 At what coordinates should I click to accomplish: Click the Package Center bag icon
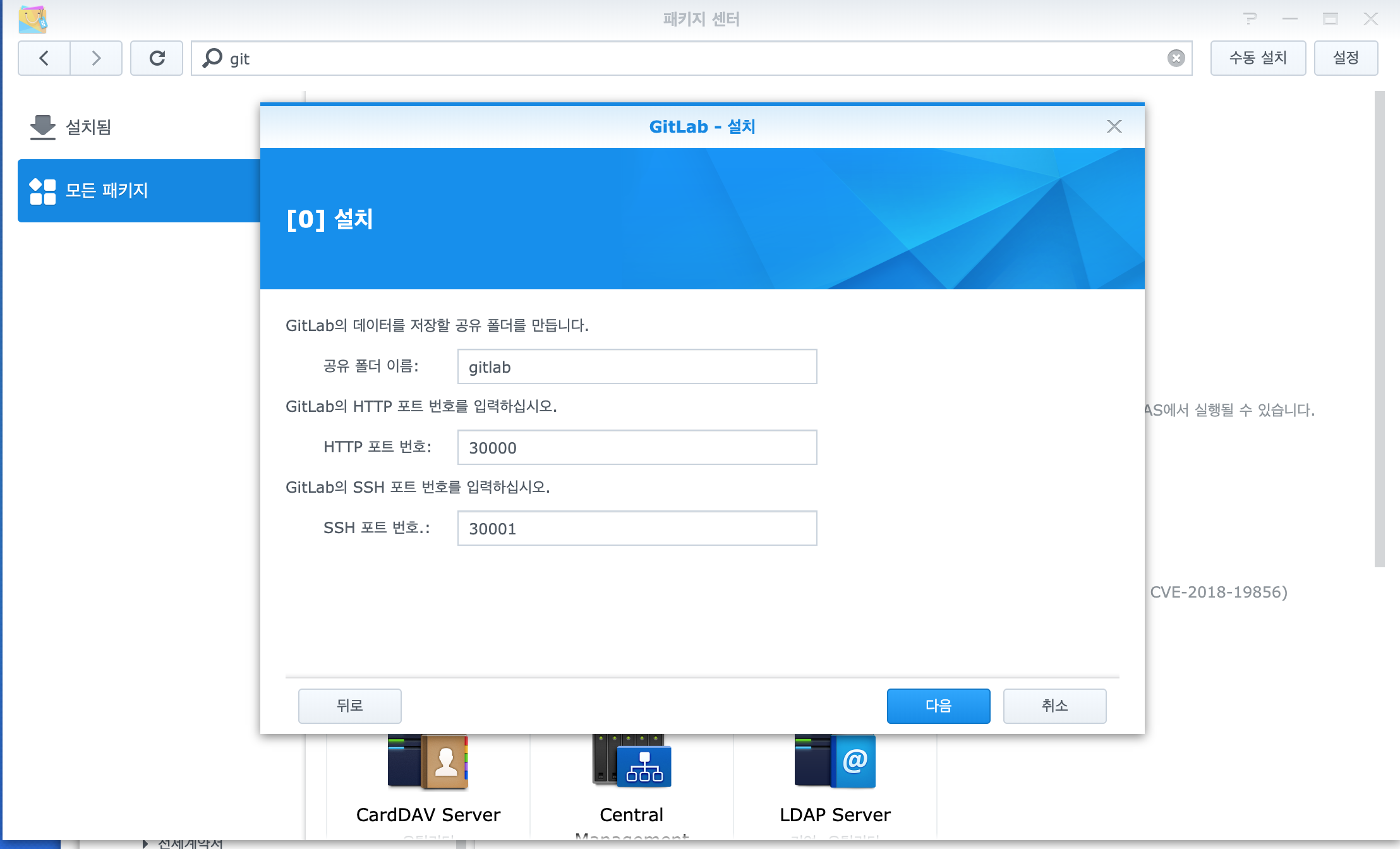(x=33, y=19)
